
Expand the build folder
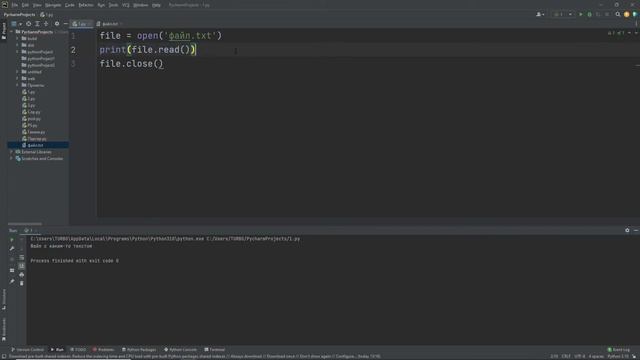click(18, 38)
